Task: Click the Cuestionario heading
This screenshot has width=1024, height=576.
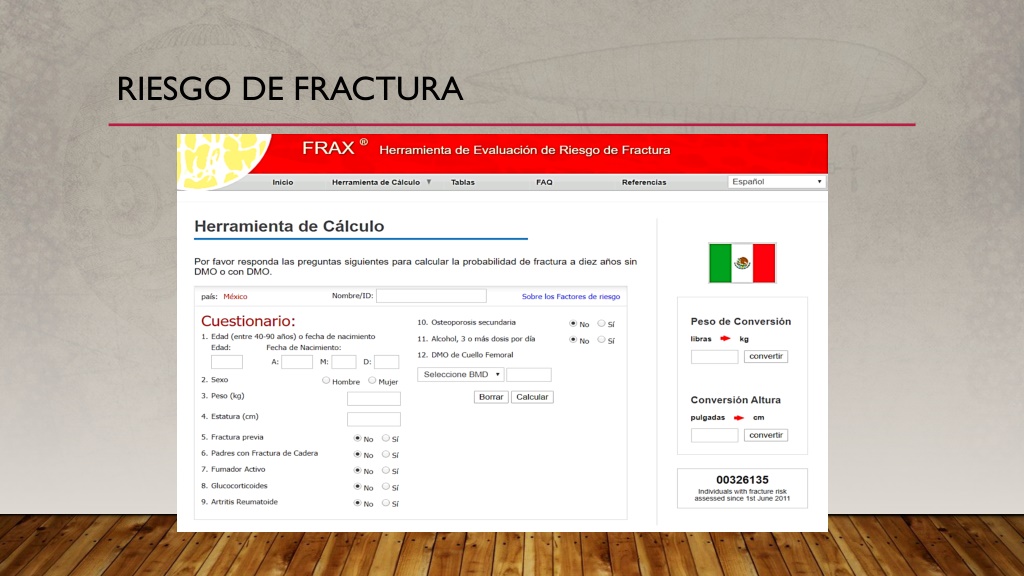Action: (x=248, y=321)
